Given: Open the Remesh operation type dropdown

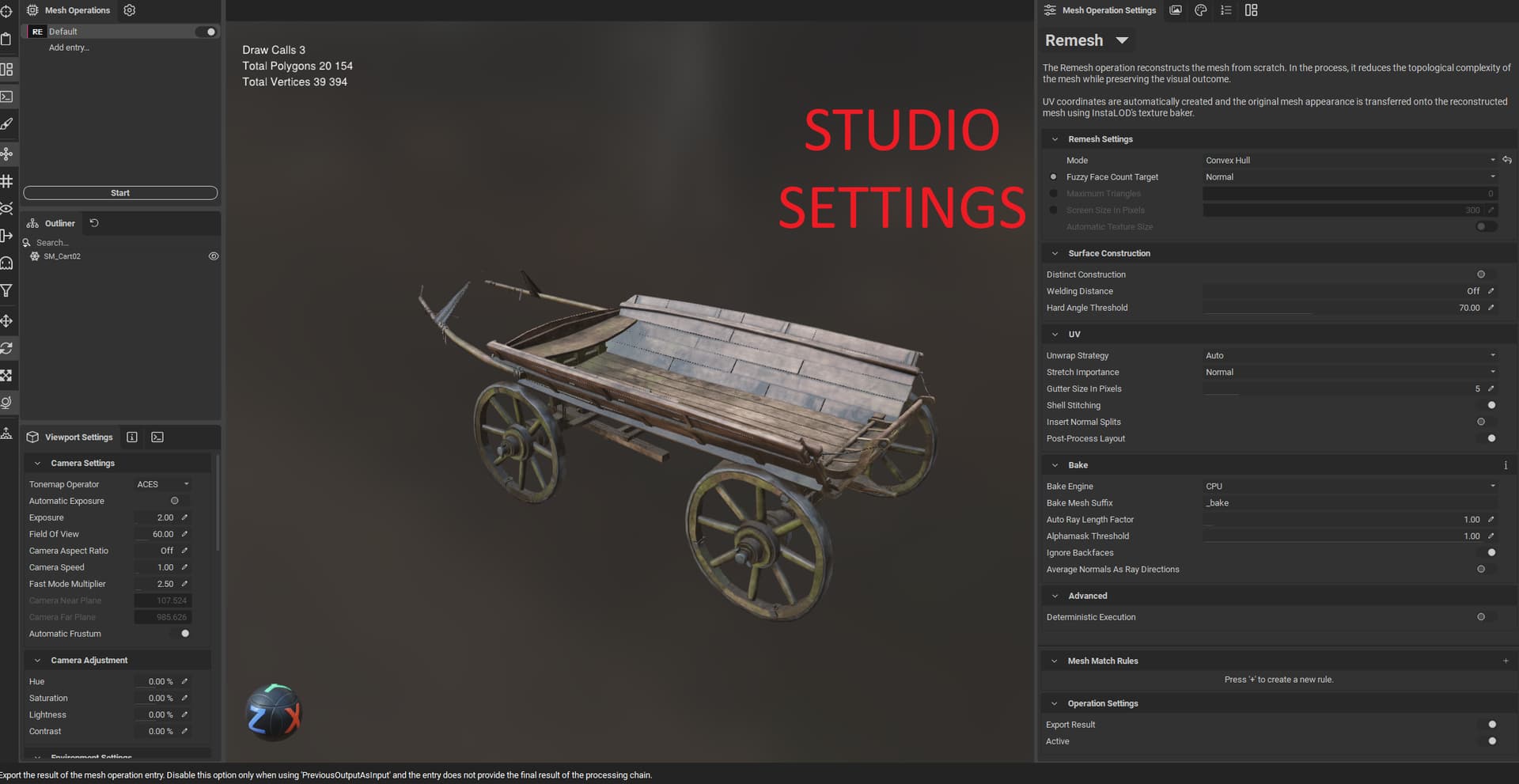Looking at the screenshot, I should [x=1122, y=40].
